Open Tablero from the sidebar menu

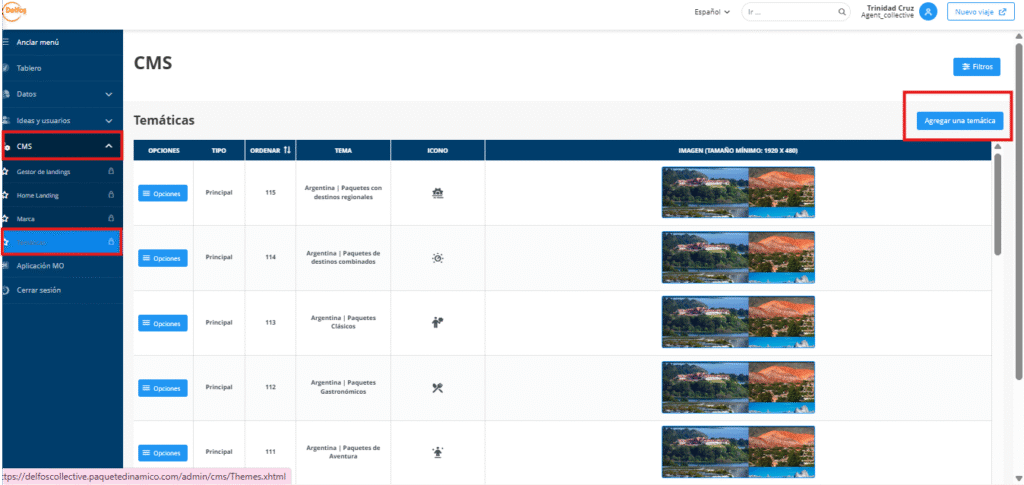pos(29,68)
